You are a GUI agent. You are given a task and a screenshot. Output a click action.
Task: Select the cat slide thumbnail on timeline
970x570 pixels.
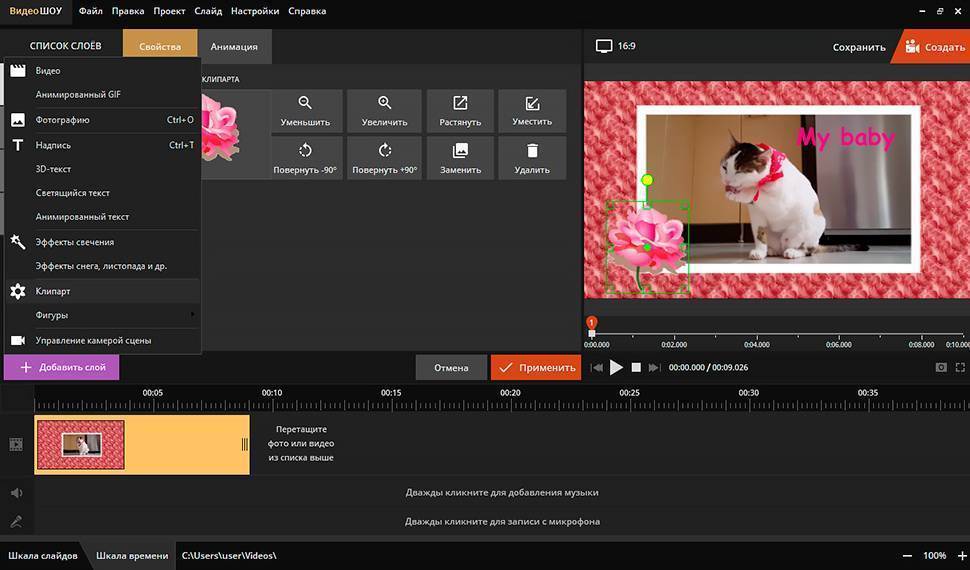(x=81, y=445)
